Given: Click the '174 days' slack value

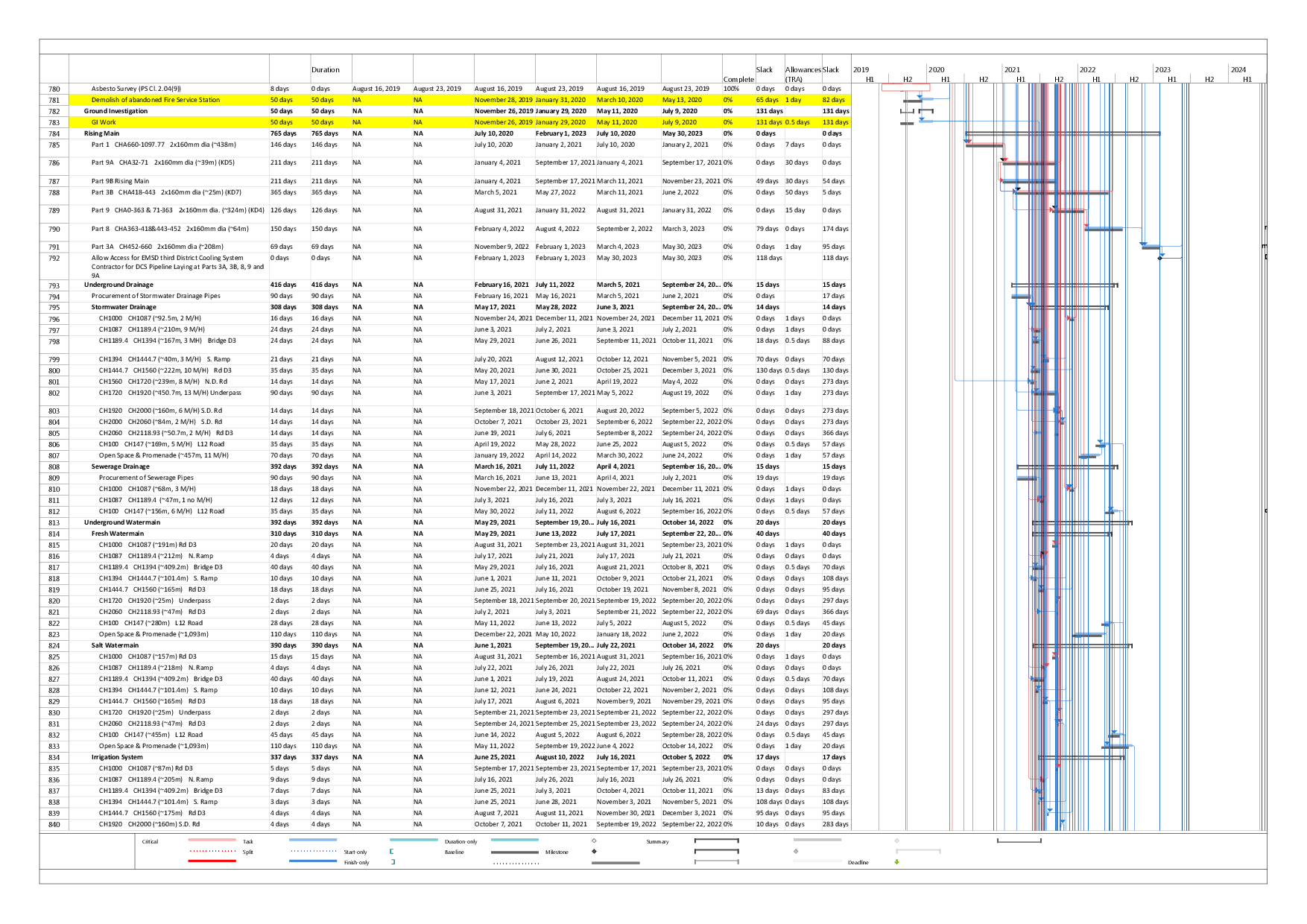Looking at the screenshot, I should point(835,229).
